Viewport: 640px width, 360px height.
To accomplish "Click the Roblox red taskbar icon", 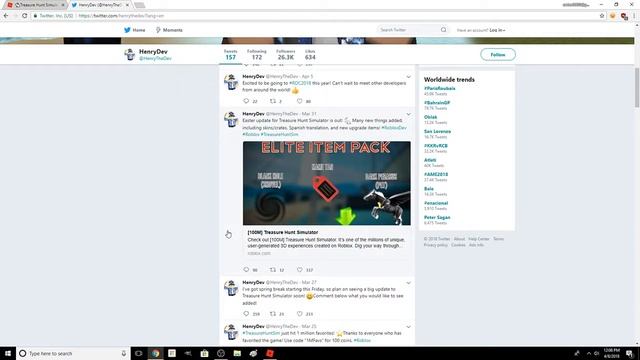I will [x=270, y=353].
